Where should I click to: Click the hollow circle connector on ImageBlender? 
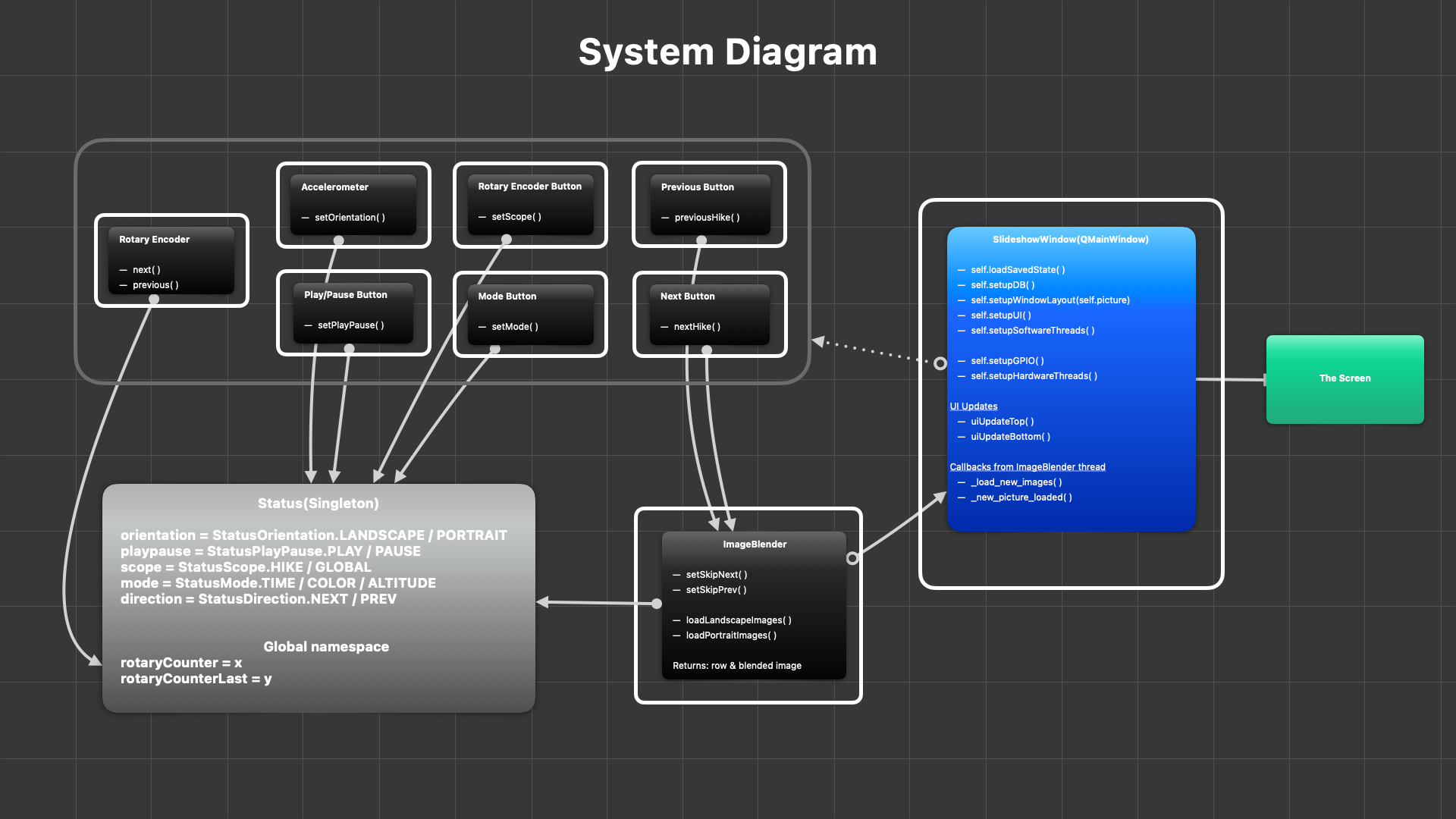[x=852, y=558]
